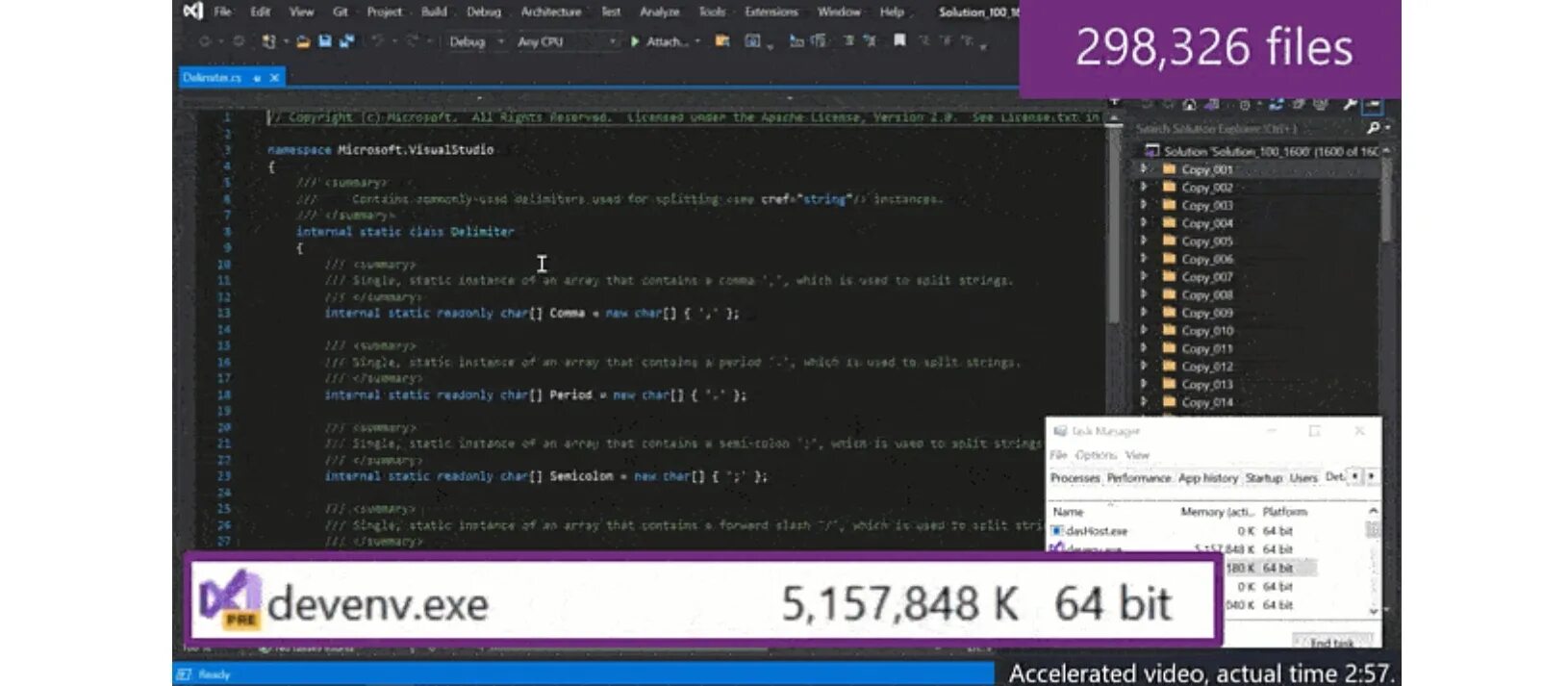Pin the Delimiter.cs tab
This screenshot has width=1568, height=686.
click(x=257, y=78)
